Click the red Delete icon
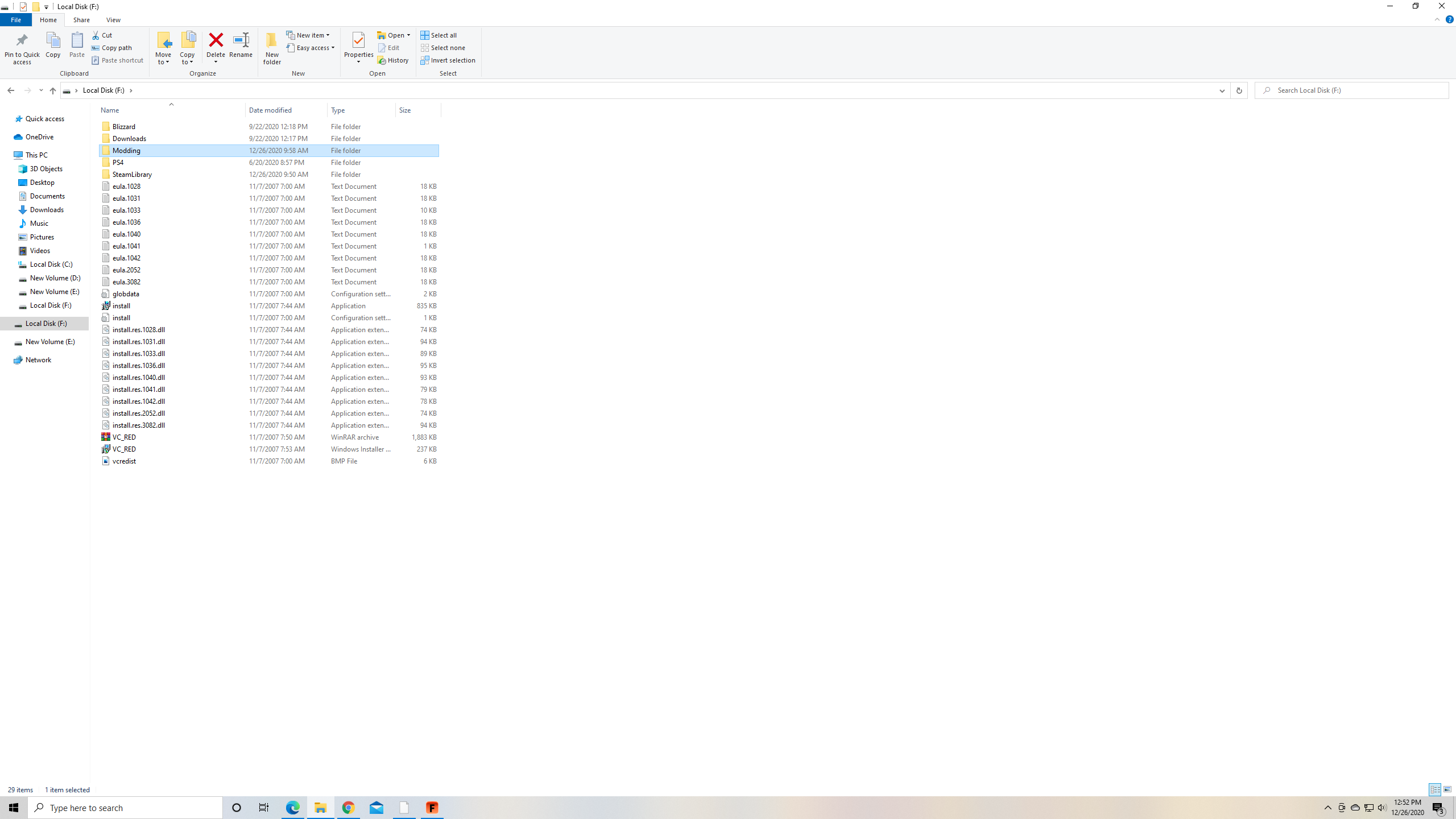1456x819 pixels. 216,40
